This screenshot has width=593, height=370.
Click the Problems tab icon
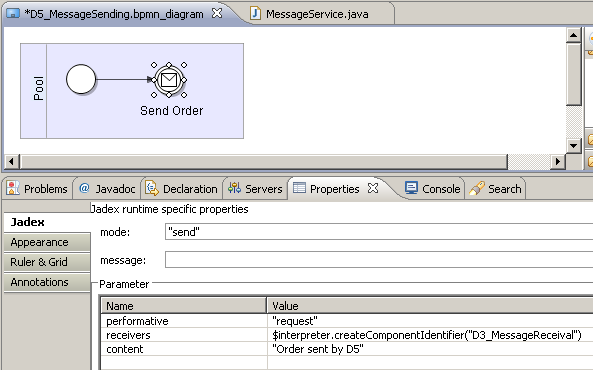coord(13,188)
